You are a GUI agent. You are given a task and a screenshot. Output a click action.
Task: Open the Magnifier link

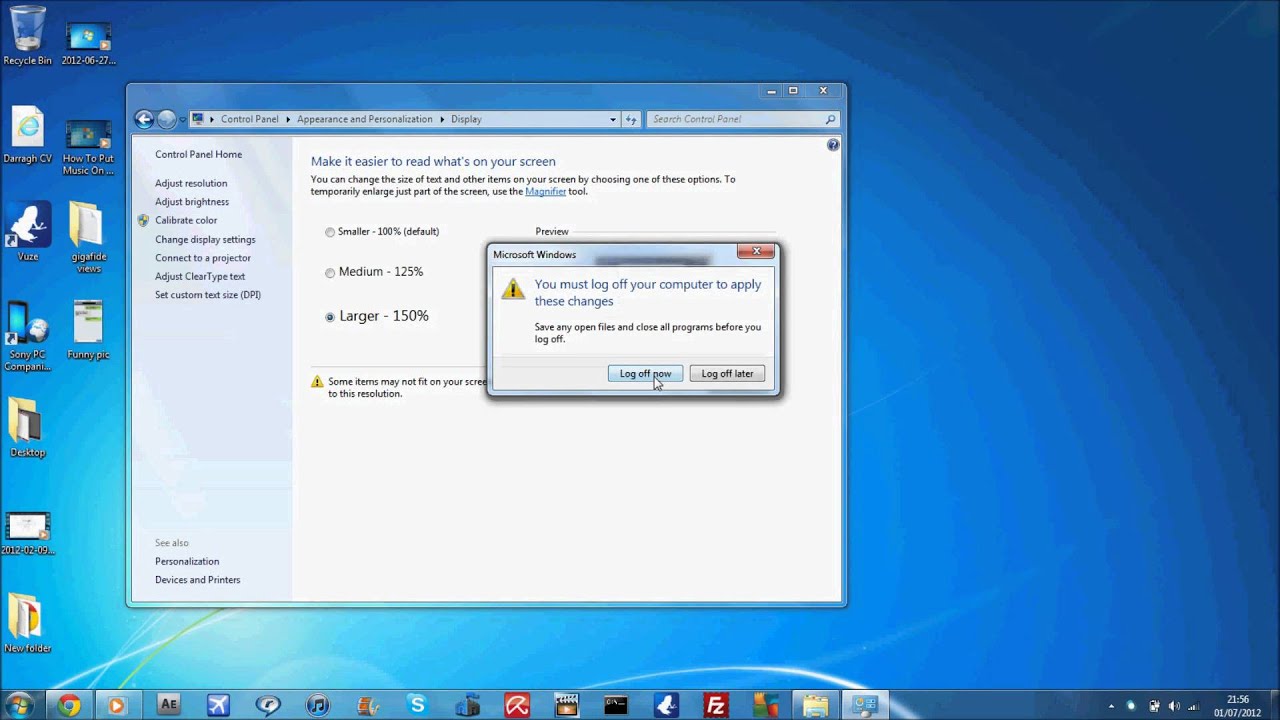[x=545, y=191]
